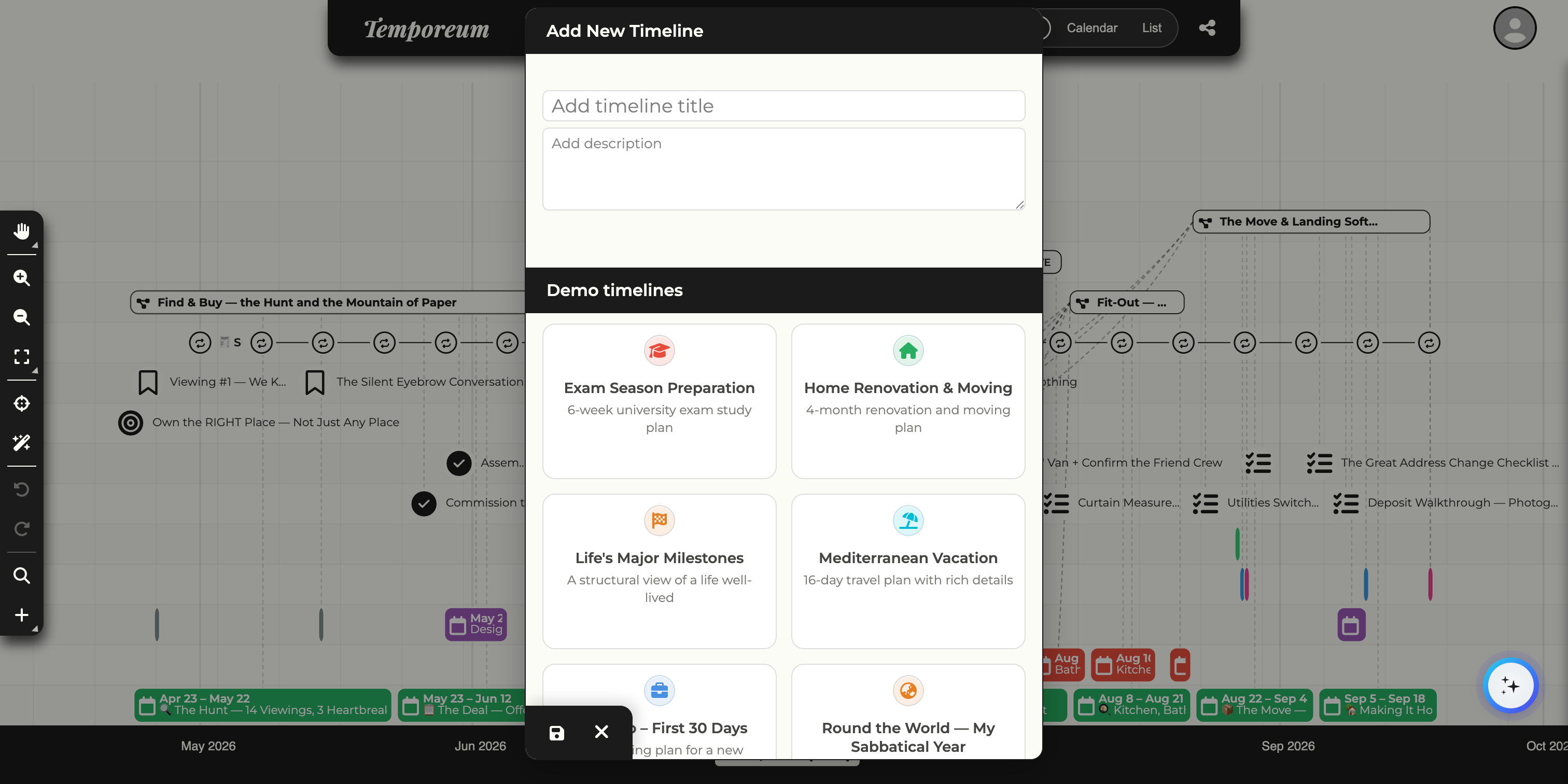
Task: Click bookmark icon beside Viewing #1
Action: 148,382
